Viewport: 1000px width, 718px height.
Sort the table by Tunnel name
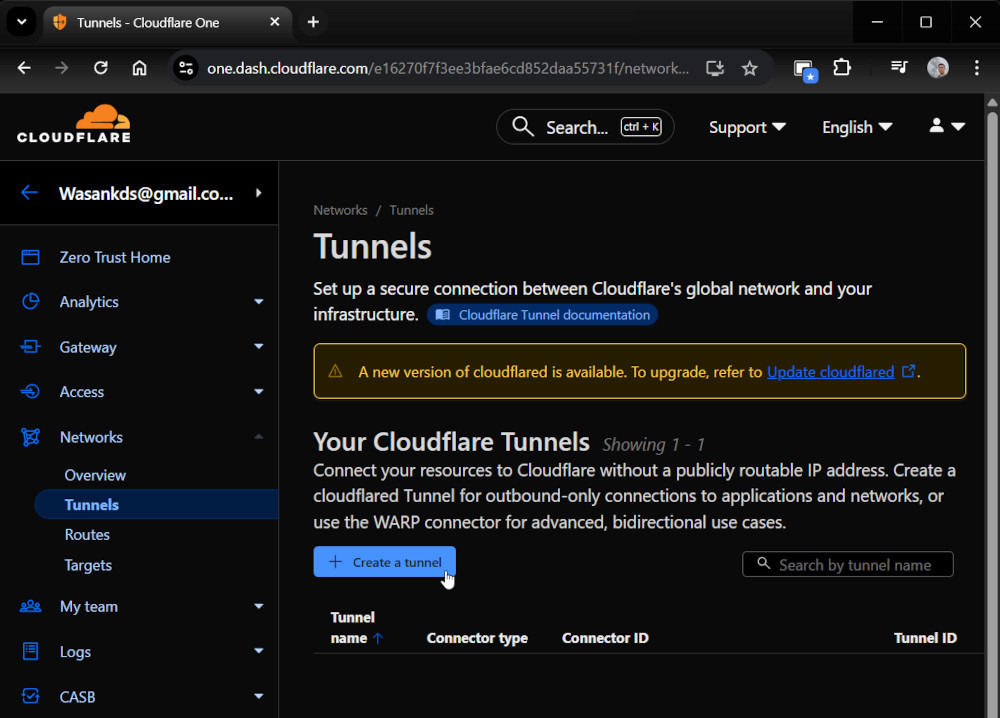tap(355, 628)
